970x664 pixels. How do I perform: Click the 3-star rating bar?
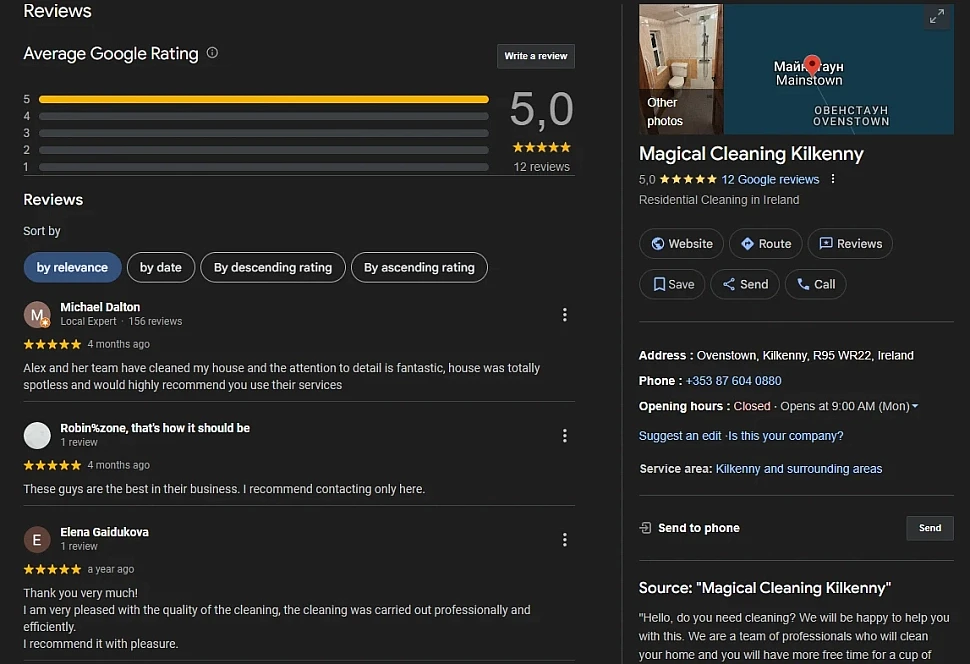tap(264, 133)
